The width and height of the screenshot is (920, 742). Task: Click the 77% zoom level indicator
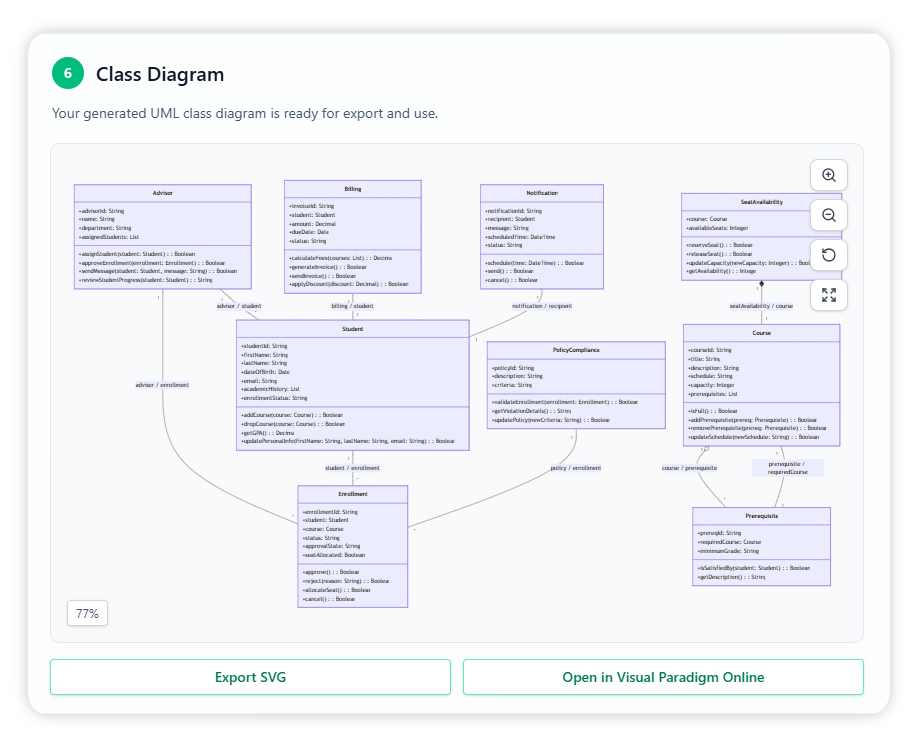(x=87, y=613)
